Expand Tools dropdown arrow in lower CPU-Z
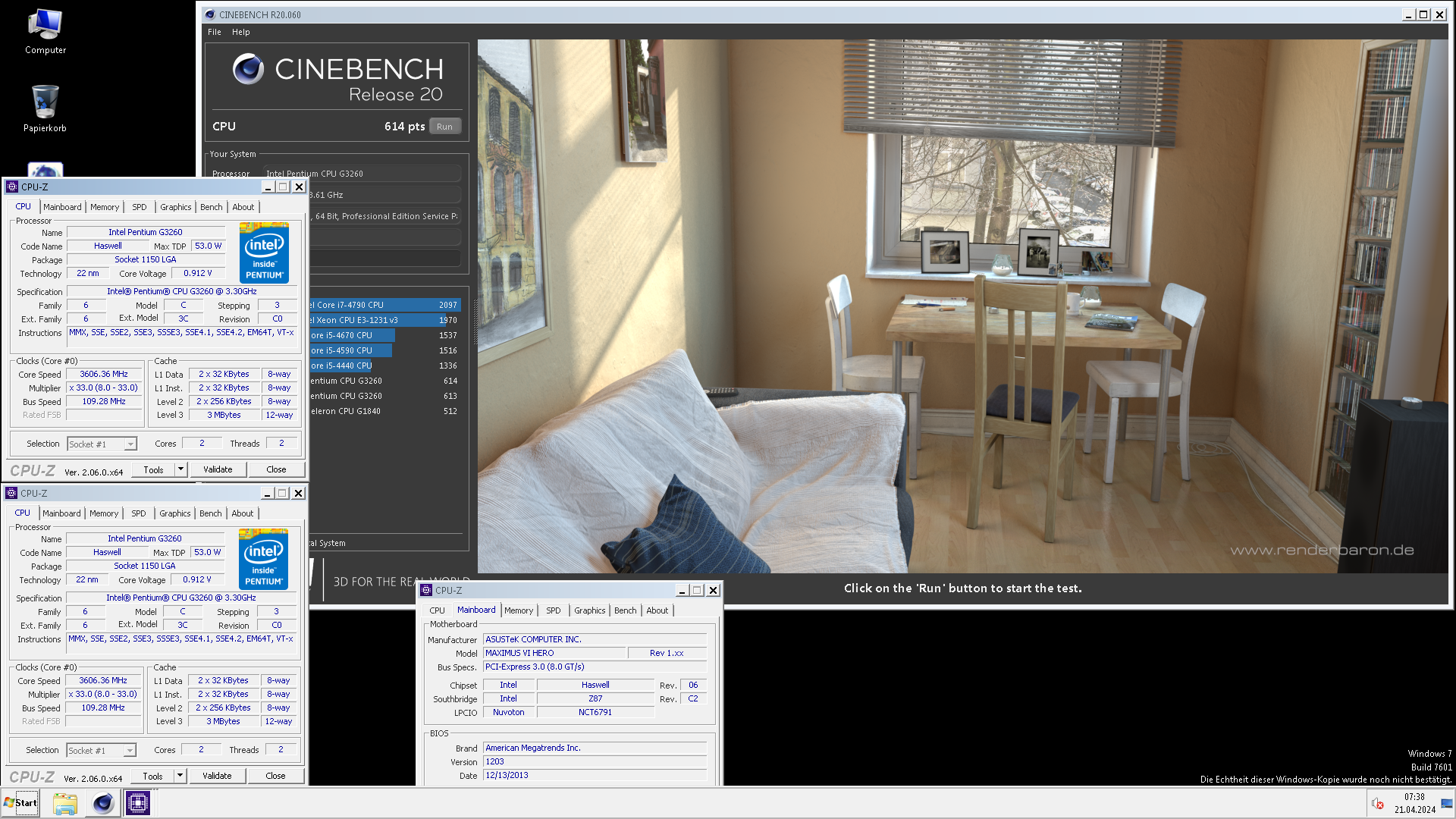Image resolution: width=1456 pixels, height=819 pixels. [180, 776]
